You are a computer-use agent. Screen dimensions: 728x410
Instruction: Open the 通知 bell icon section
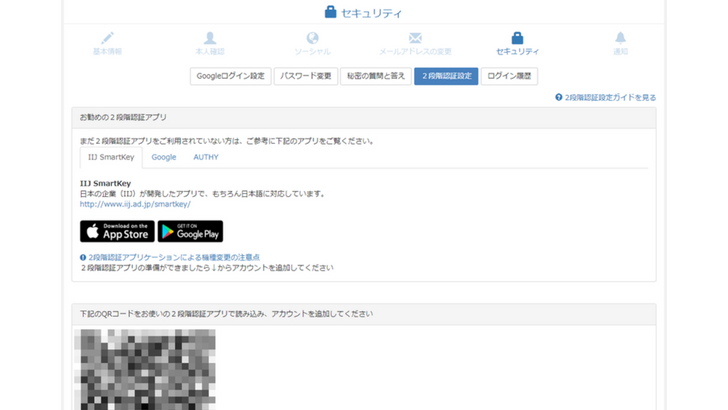[620, 44]
